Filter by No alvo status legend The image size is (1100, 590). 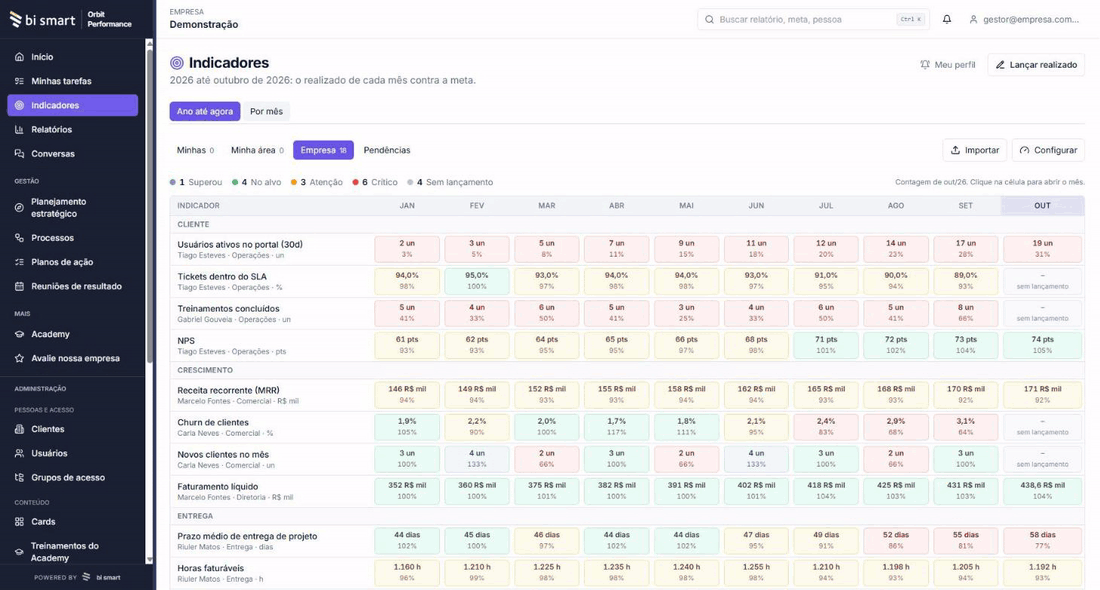(x=257, y=182)
